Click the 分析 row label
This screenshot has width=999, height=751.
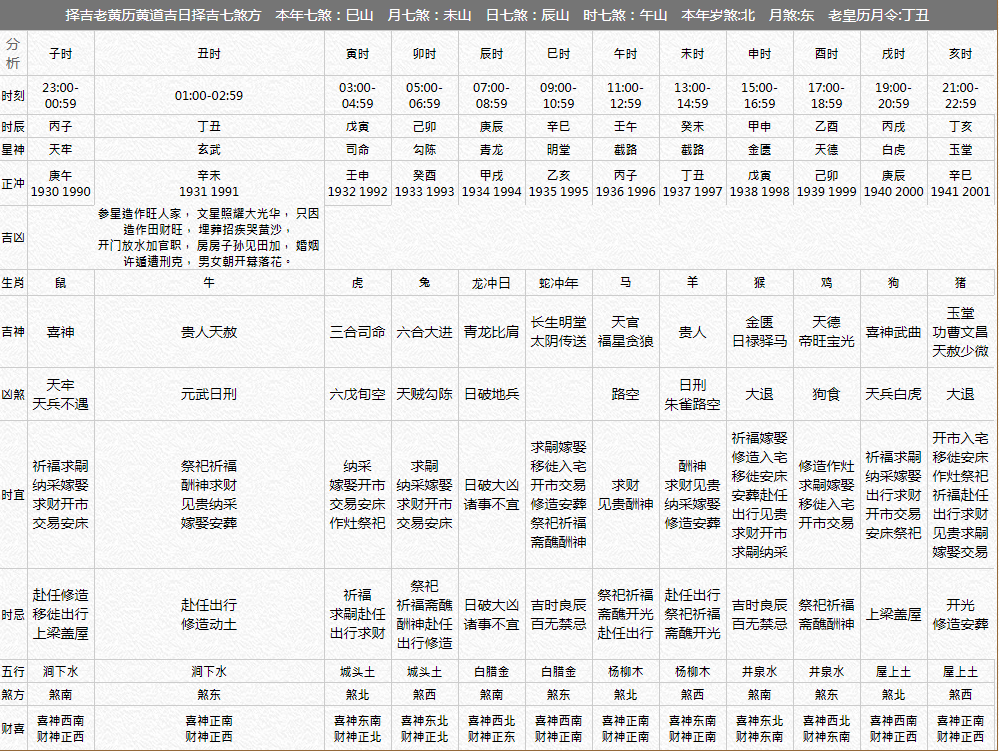[x=13, y=54]
